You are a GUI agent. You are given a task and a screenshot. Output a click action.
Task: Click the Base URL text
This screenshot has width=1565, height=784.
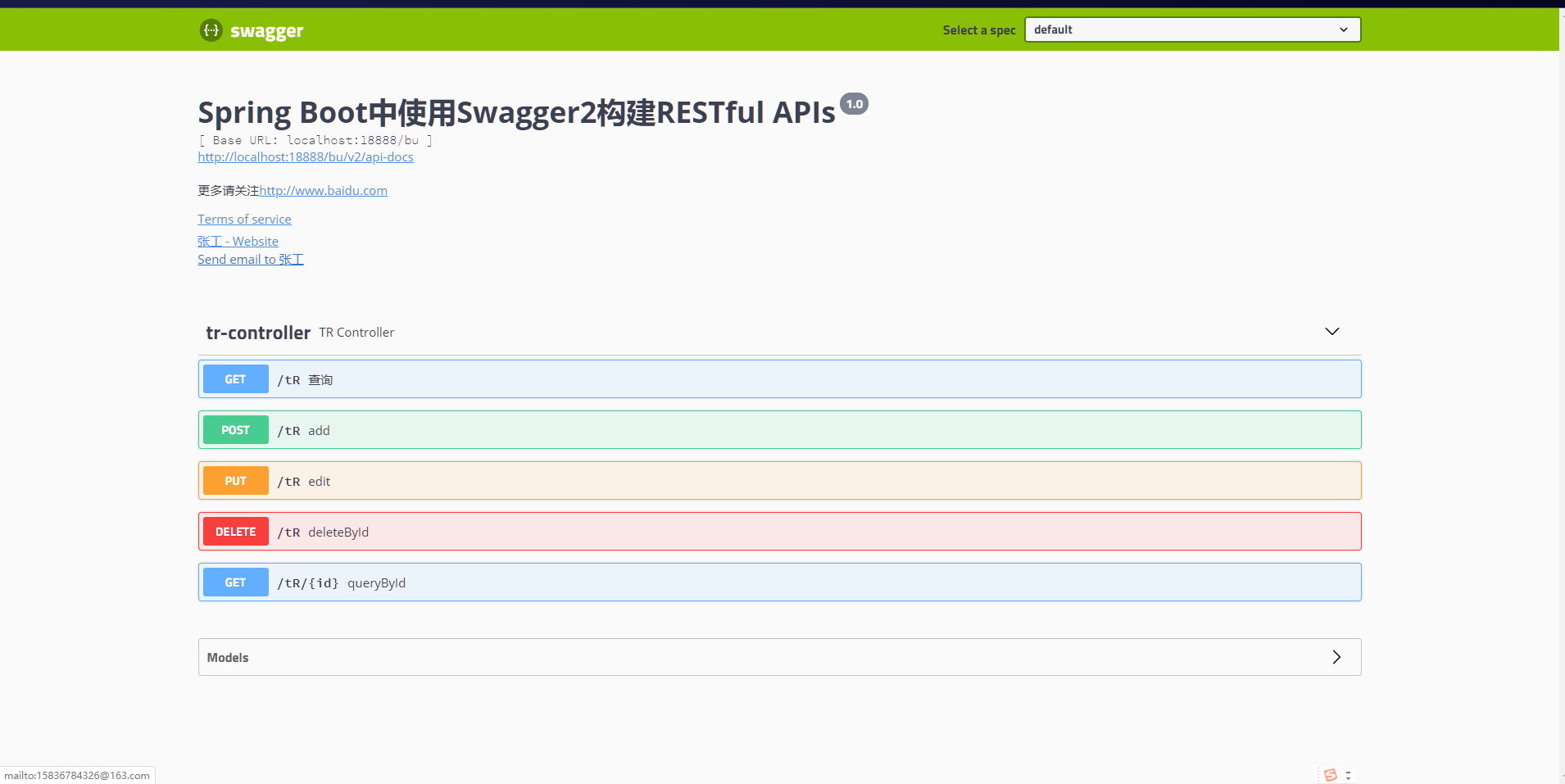point(315,140)
